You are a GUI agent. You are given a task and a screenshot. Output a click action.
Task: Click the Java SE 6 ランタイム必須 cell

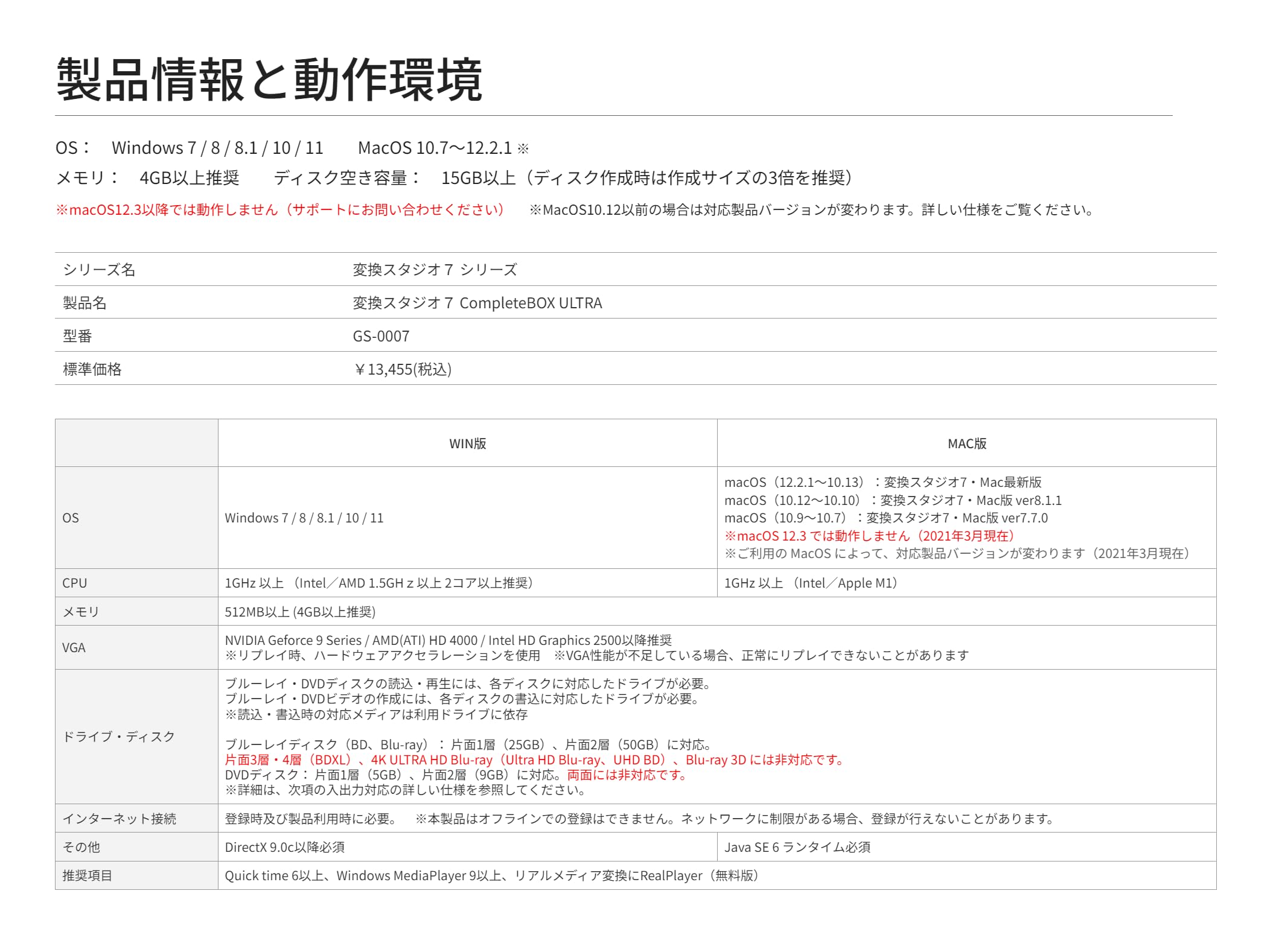pyautogui.click(x=797, y=847)
